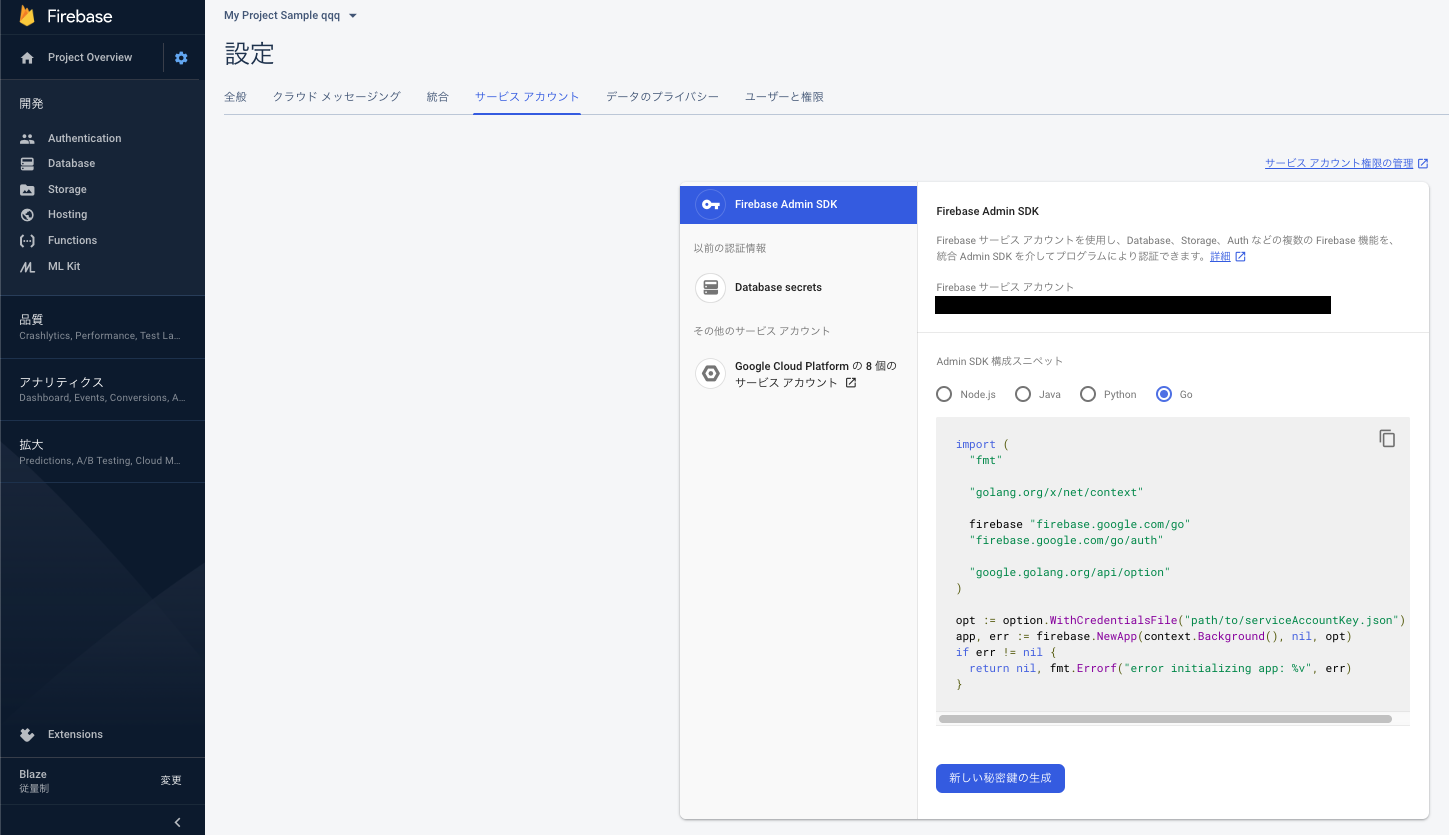The height and width of the screenshot is (835, 1449).
Task: Click the Extensions puzzle icon
Action: point(27,735)
